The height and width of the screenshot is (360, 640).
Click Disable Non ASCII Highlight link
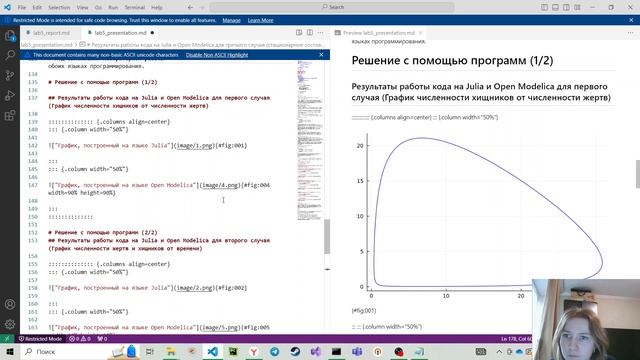[x=217, y=55]
